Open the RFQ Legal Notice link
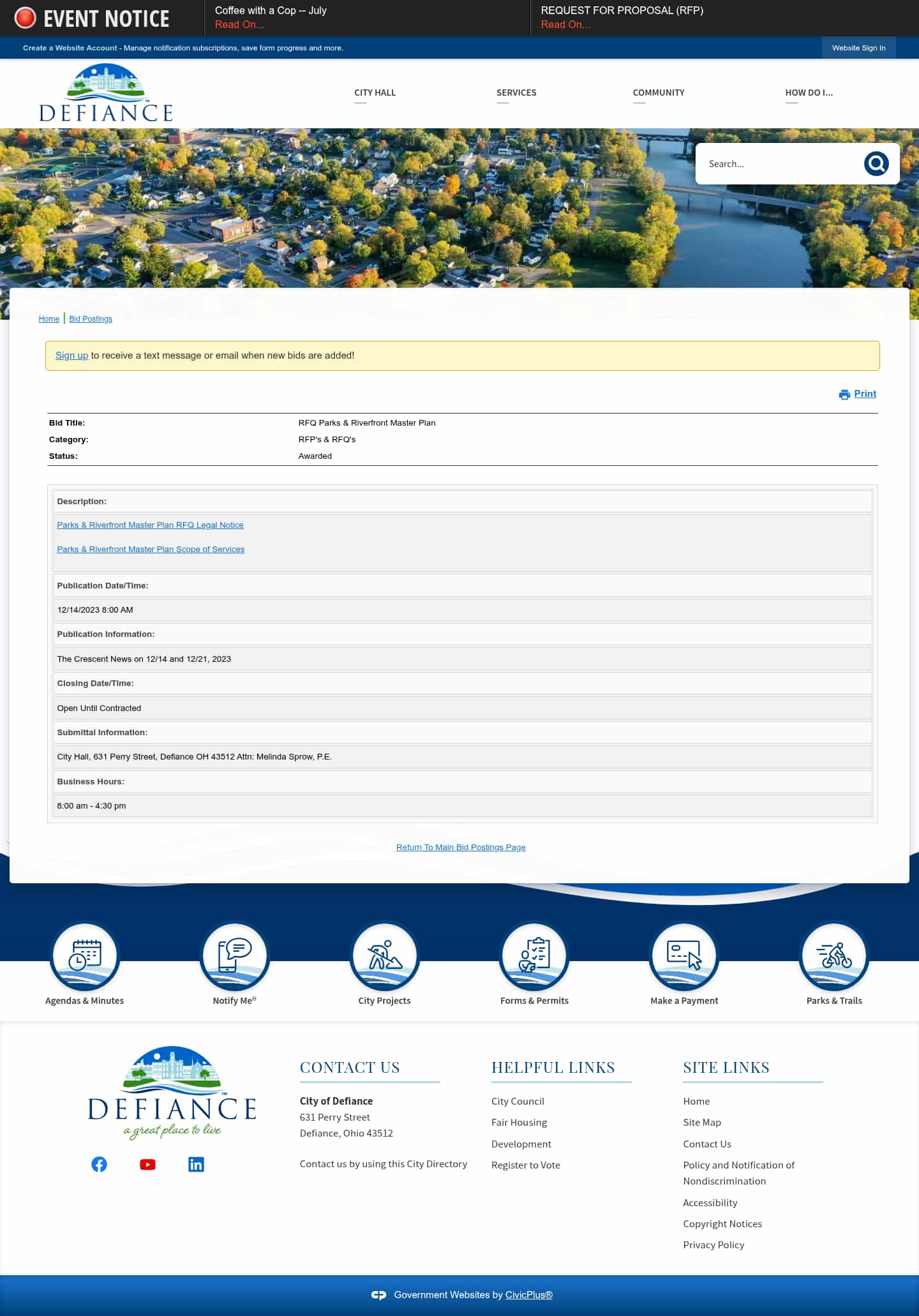This screenshot has height=1316, width=919. tap(150, 525)
